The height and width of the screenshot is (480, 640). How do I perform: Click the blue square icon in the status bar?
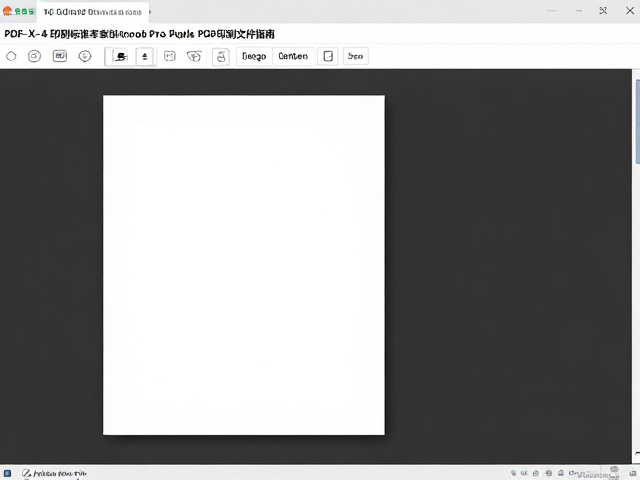coord(7,473)
